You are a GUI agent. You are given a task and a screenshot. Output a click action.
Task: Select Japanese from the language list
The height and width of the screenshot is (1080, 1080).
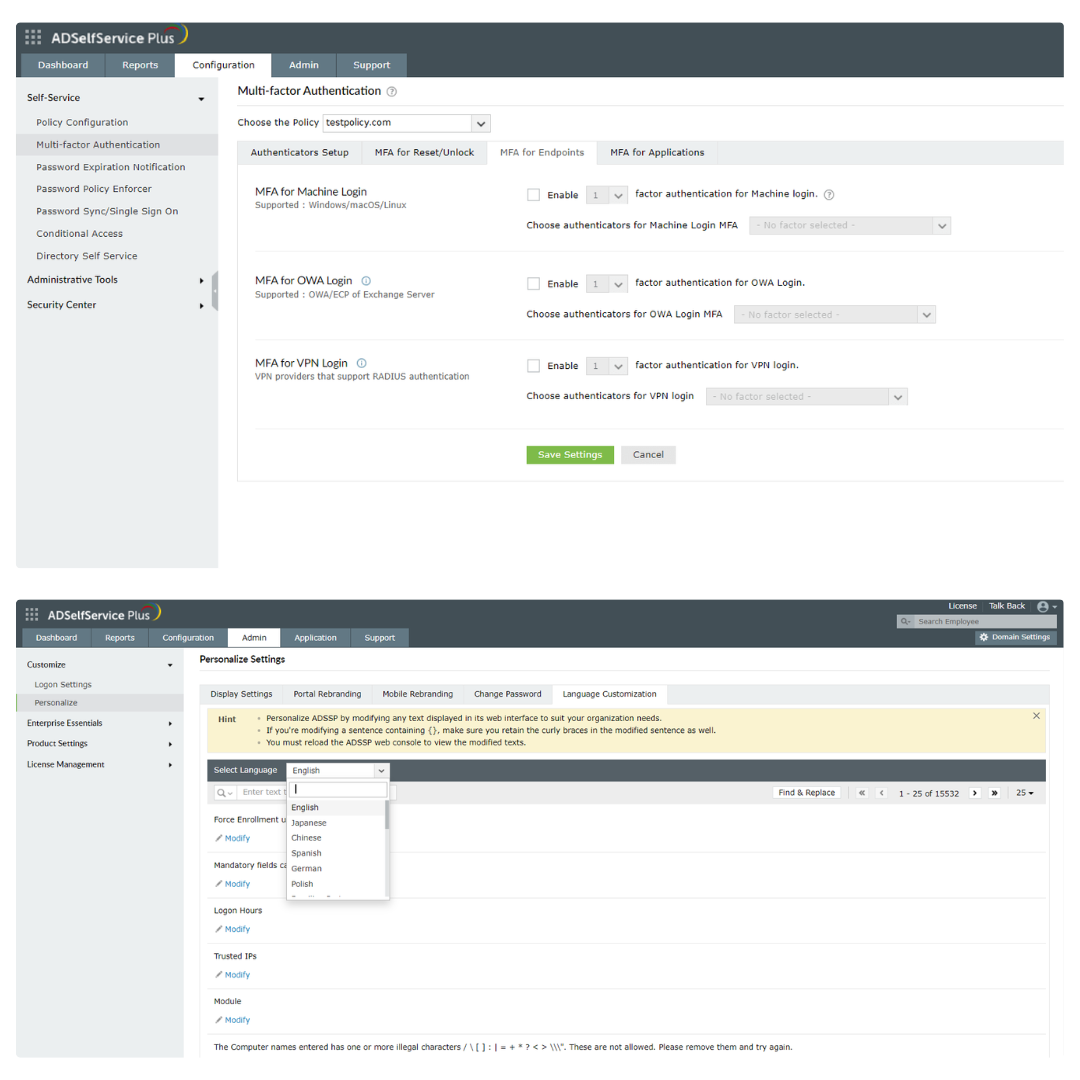tap(308, 823)
